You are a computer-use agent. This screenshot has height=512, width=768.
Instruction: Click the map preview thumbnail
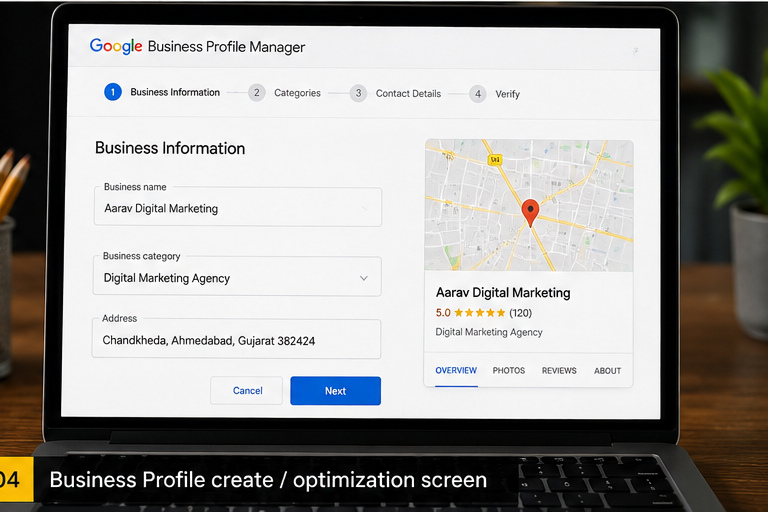[529, 205]
